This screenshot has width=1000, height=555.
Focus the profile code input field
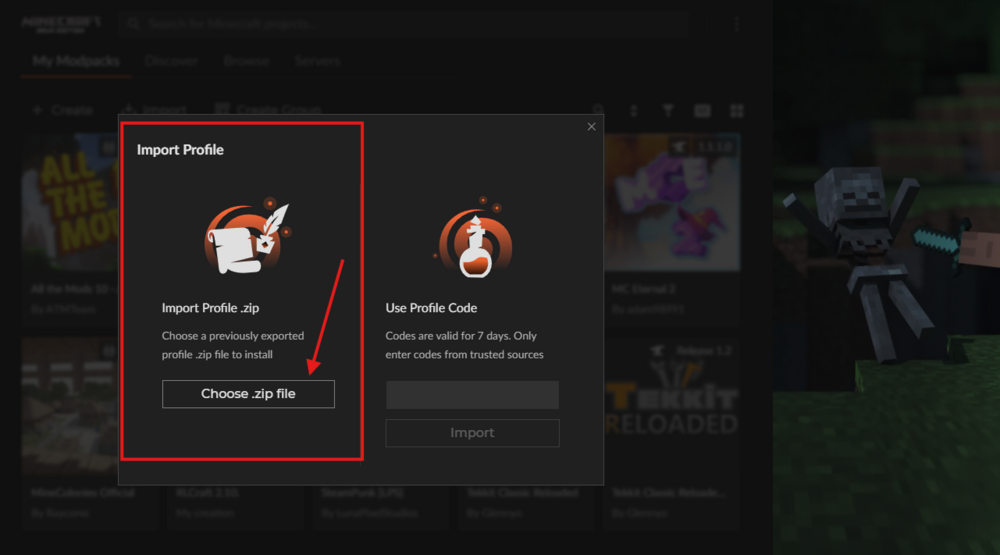pyautogui.click(x=472, y=395)
